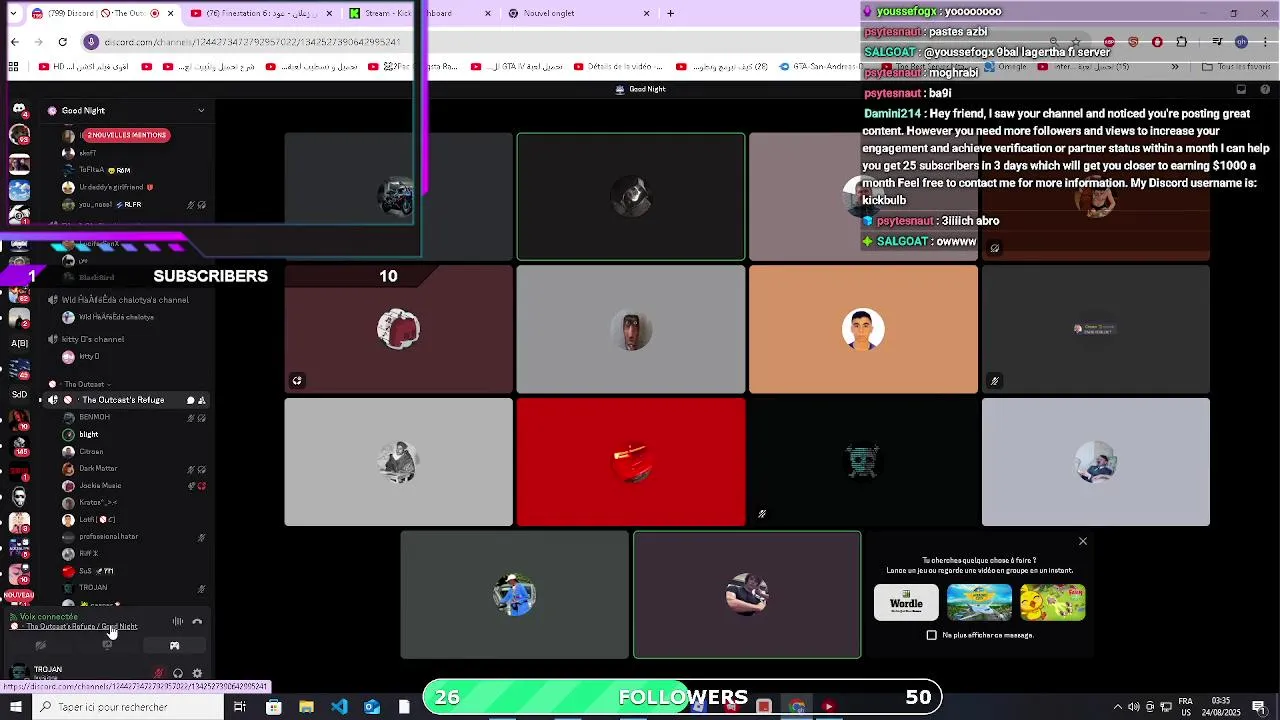Open Windows Start menu
Viewport: 1280px width, 720px height.
(15, 707)
